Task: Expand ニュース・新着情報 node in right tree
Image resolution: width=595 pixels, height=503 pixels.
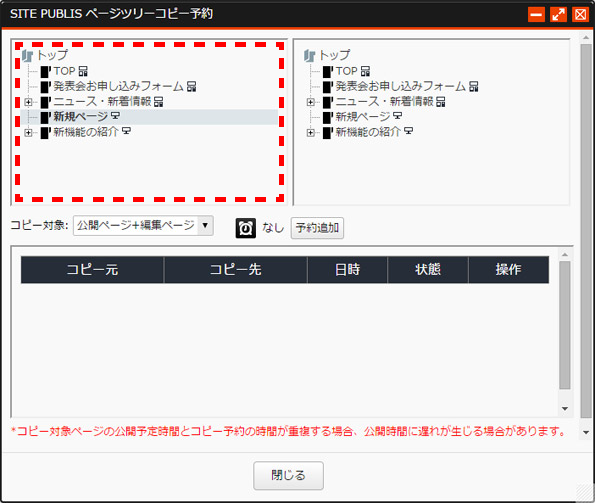Action: [310, 102]
